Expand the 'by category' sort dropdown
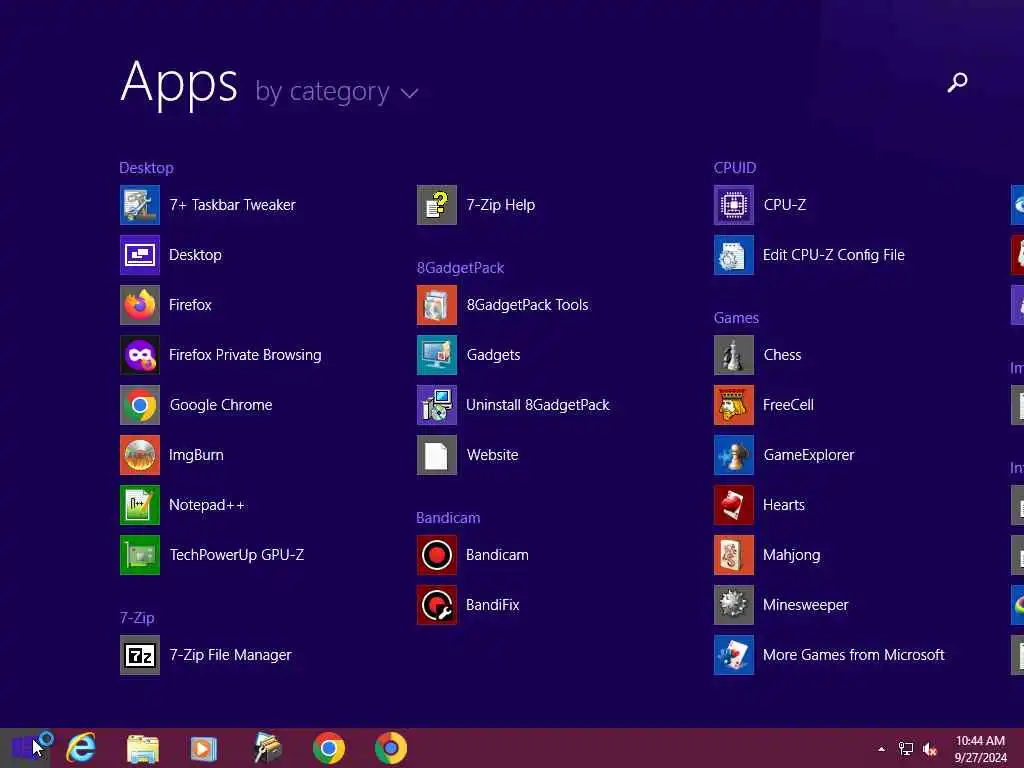The width and height of the screenshot is (1024, 768). 336,91
